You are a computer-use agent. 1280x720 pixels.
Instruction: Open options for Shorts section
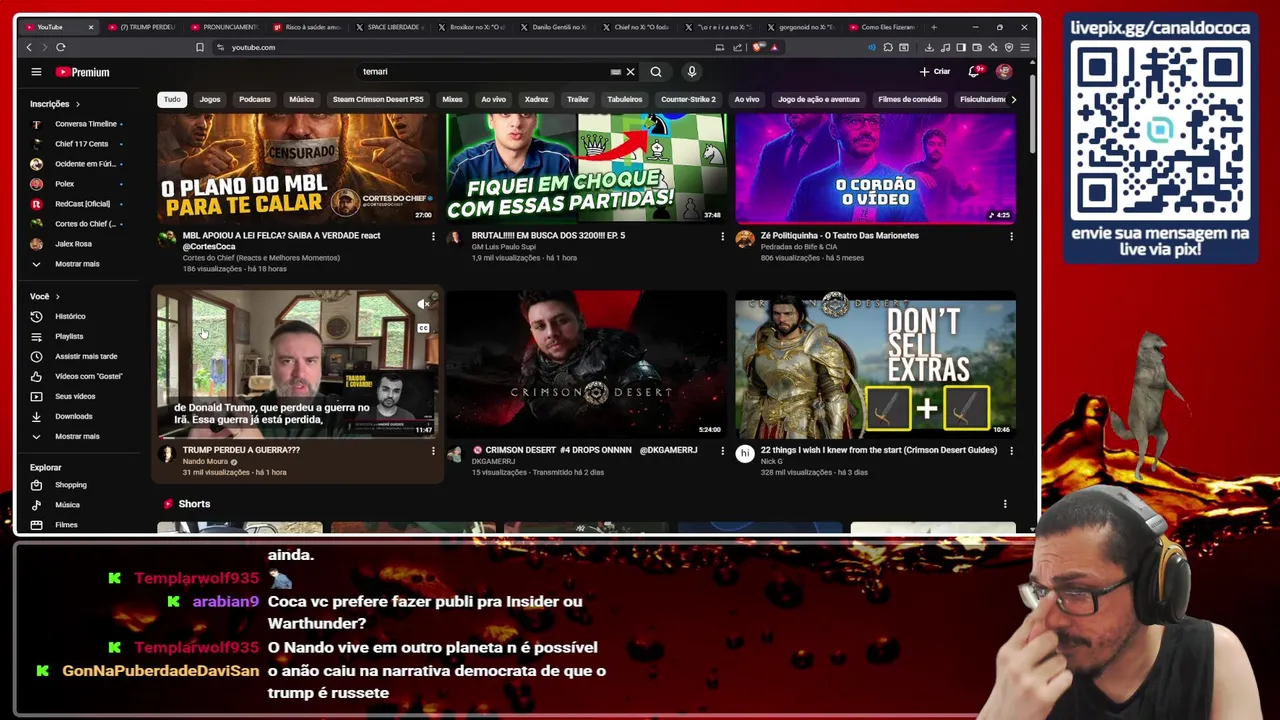coord(1005,504)
